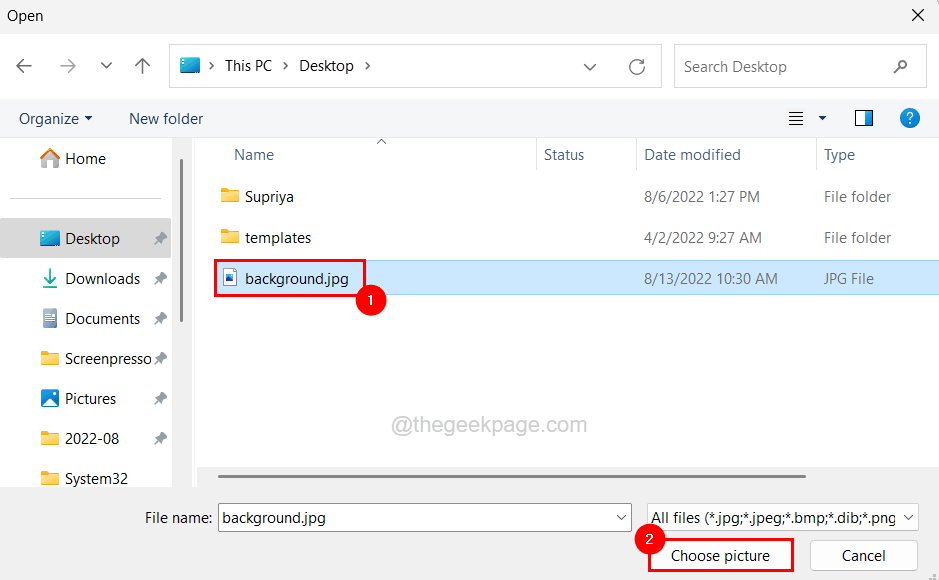Open the file type filter dropdown

pyautogui.click(x=781, y=518)
